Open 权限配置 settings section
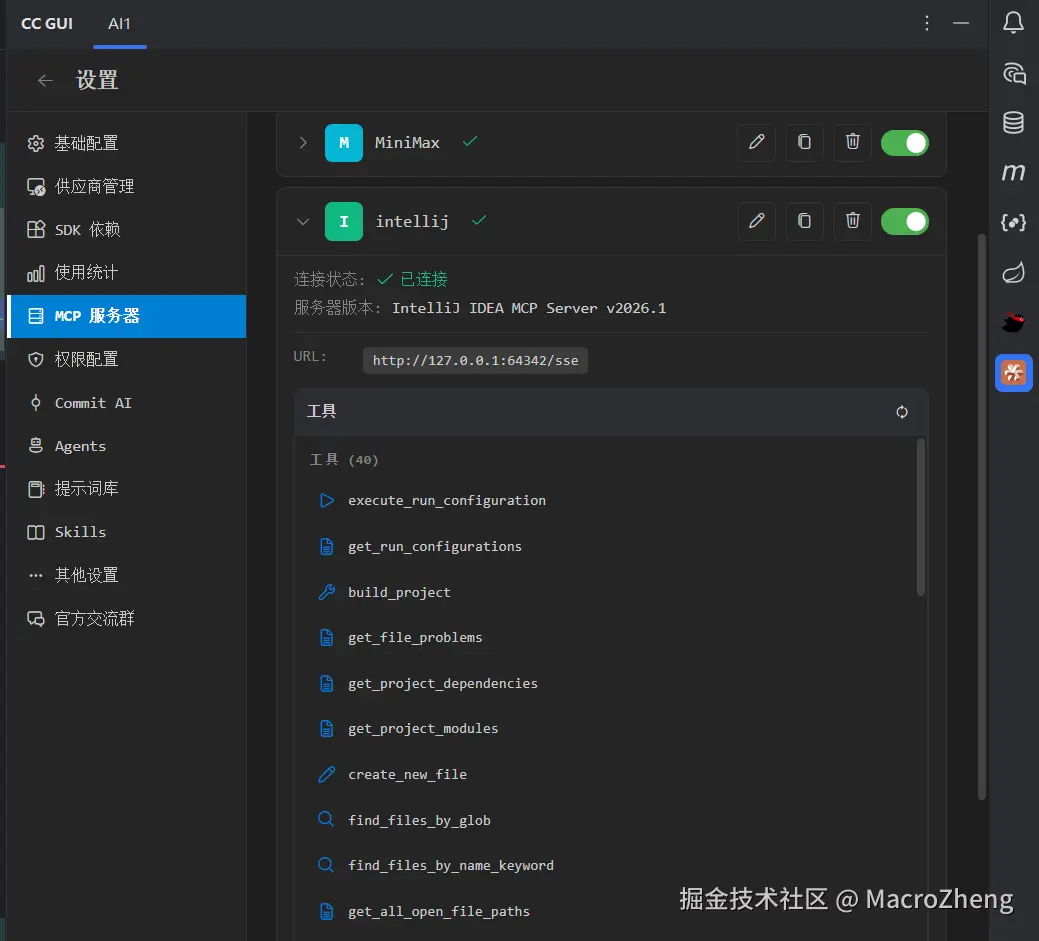This screenshot has width=1039, height=941. pyautogui.click(x=127, y=359)
